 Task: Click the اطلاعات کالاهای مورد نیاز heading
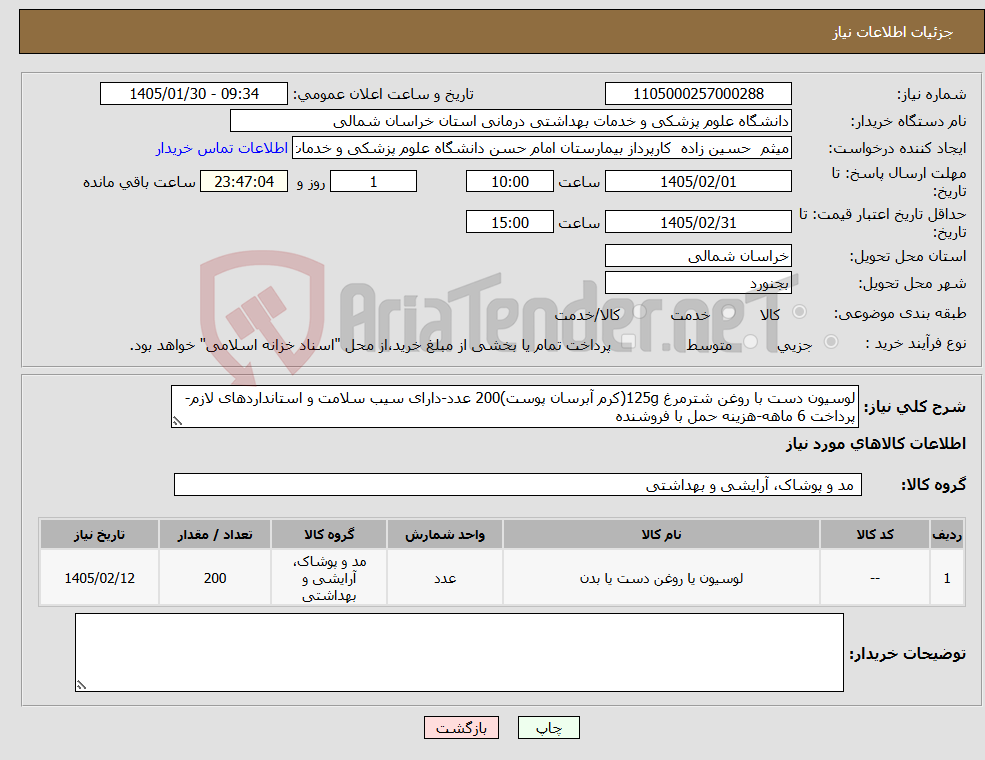point(876,444)
